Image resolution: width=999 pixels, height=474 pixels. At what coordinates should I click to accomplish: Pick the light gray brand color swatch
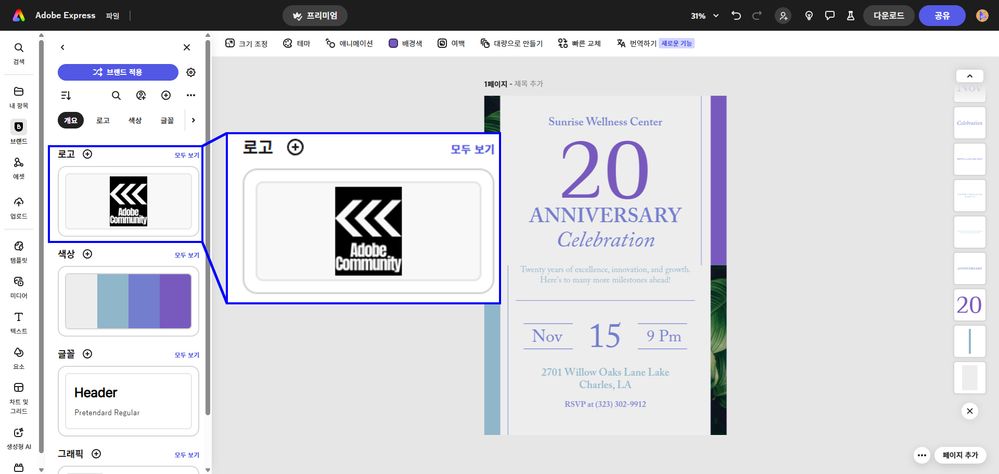tap(81, 301)
